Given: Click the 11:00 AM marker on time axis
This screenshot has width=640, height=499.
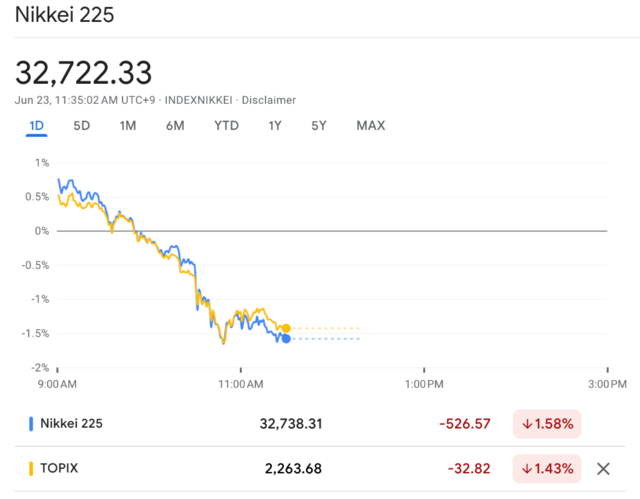Looking at the screenshot, I should point(241,384).
